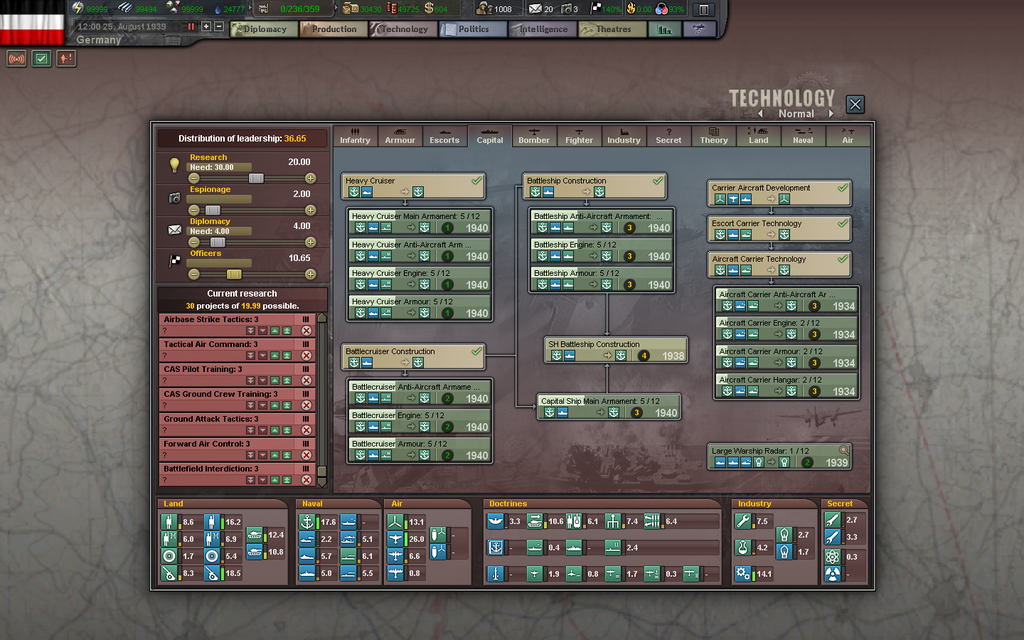
Task: Increase Diplomacy leadership with its plus button
Action: tap(310, 242)
